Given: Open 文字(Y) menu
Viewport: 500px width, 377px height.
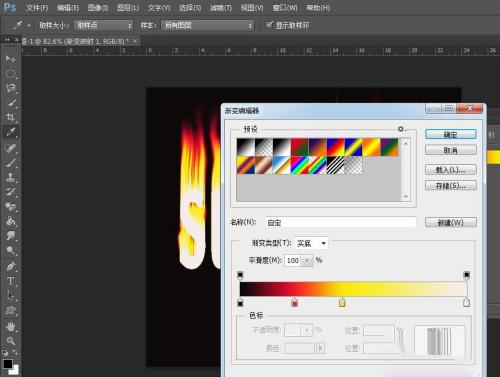Looking at the screenshot, I should coord(159,8).
